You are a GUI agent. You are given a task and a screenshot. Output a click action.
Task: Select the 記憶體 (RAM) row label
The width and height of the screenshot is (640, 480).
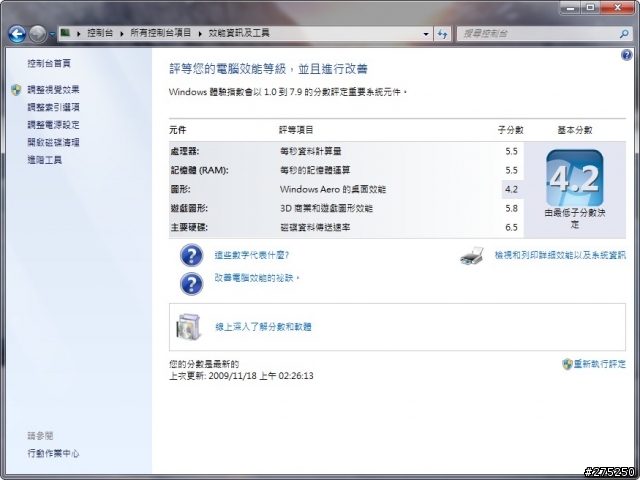coord(199,170)
